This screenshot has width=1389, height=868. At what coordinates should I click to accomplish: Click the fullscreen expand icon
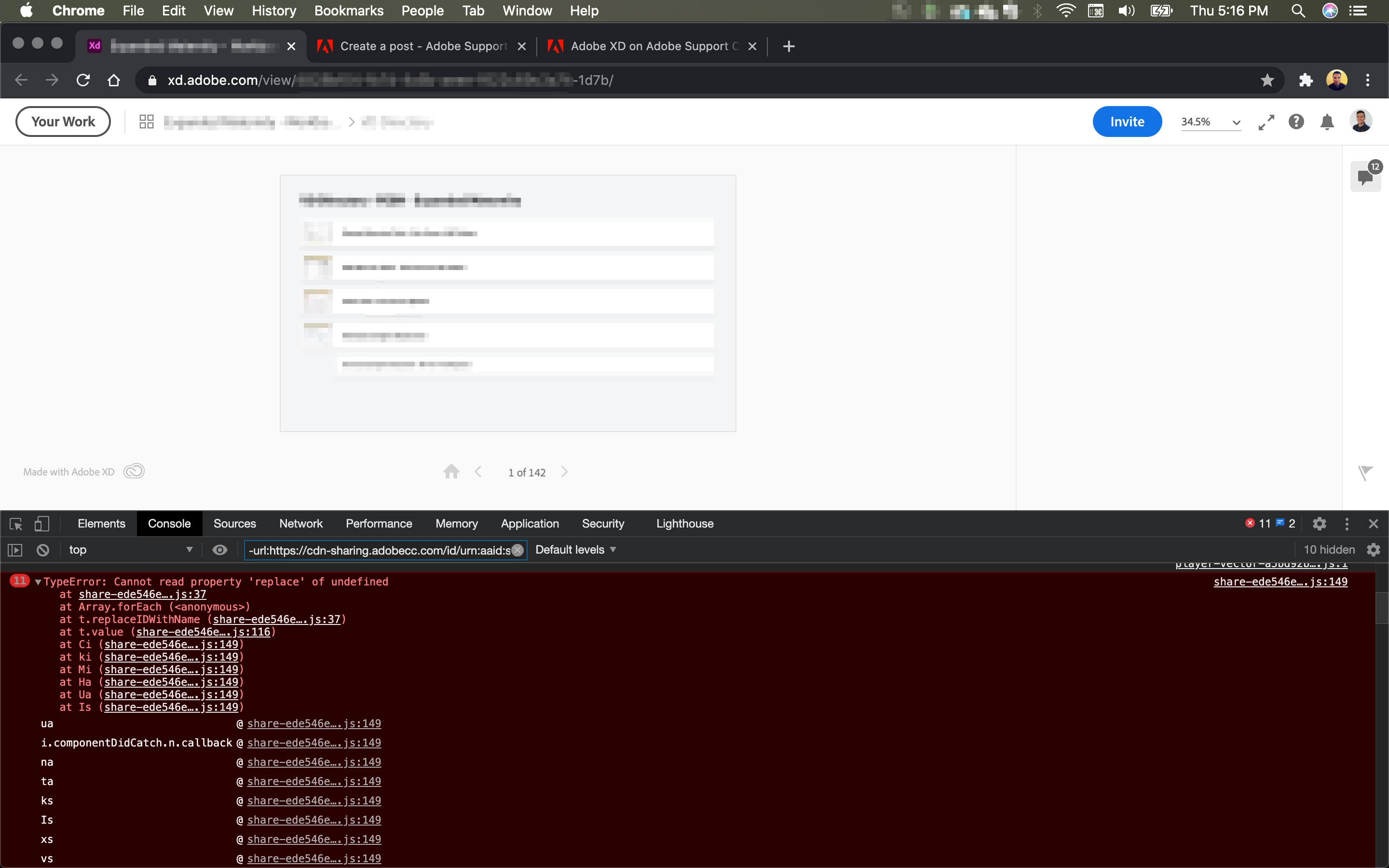1266,122
